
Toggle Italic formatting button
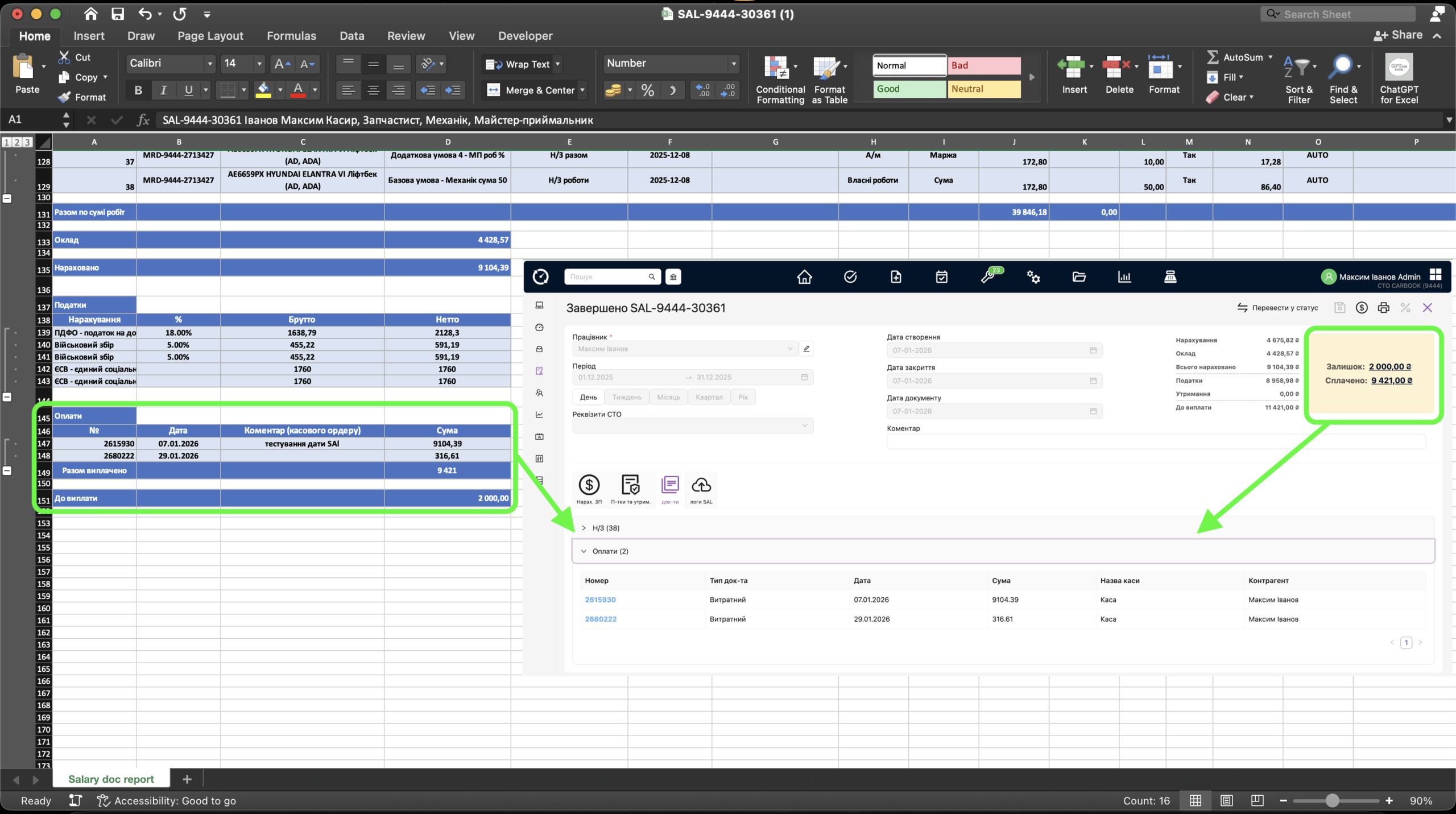[x=163, y=90]
